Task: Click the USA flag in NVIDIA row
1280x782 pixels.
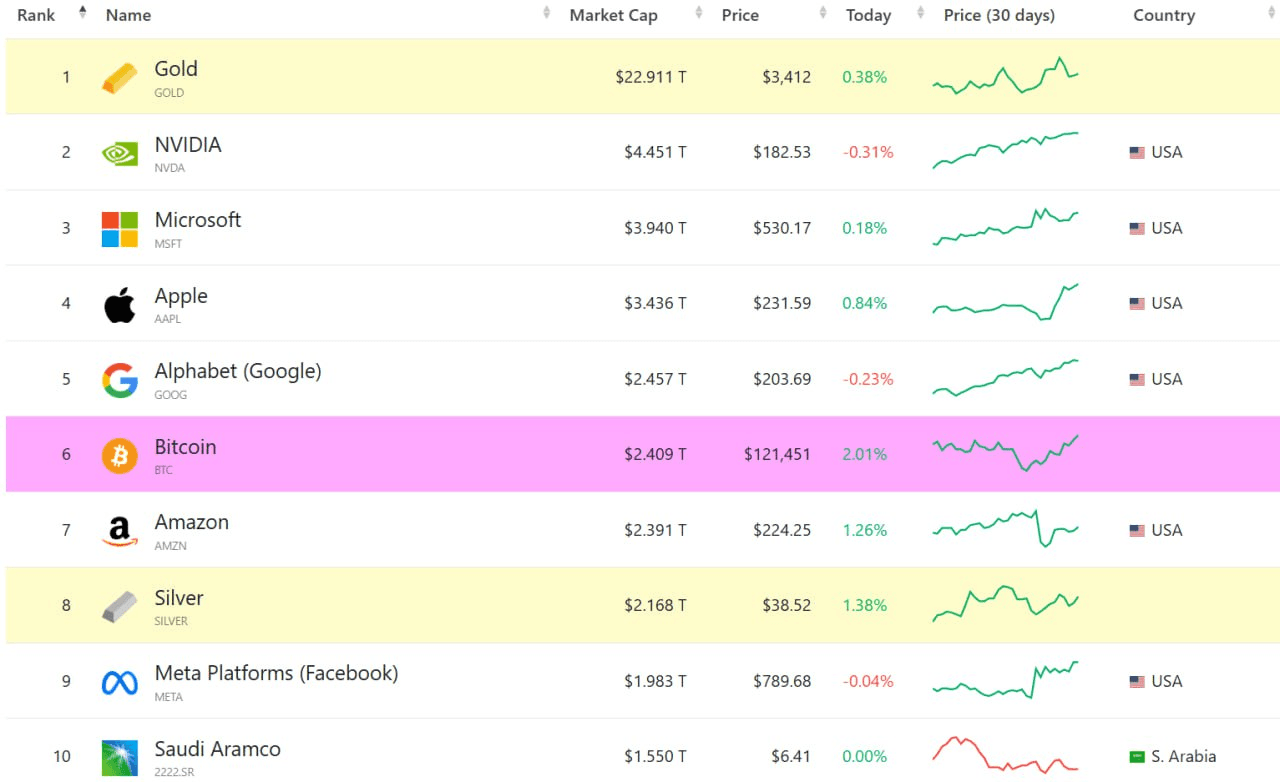Action: (x=1137, y=153)
